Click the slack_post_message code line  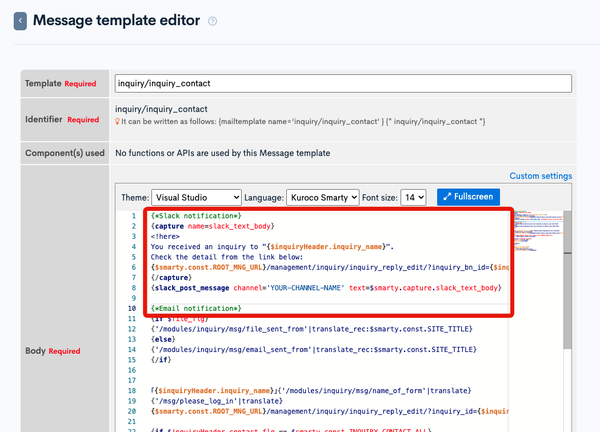click(x=326, y=288)
